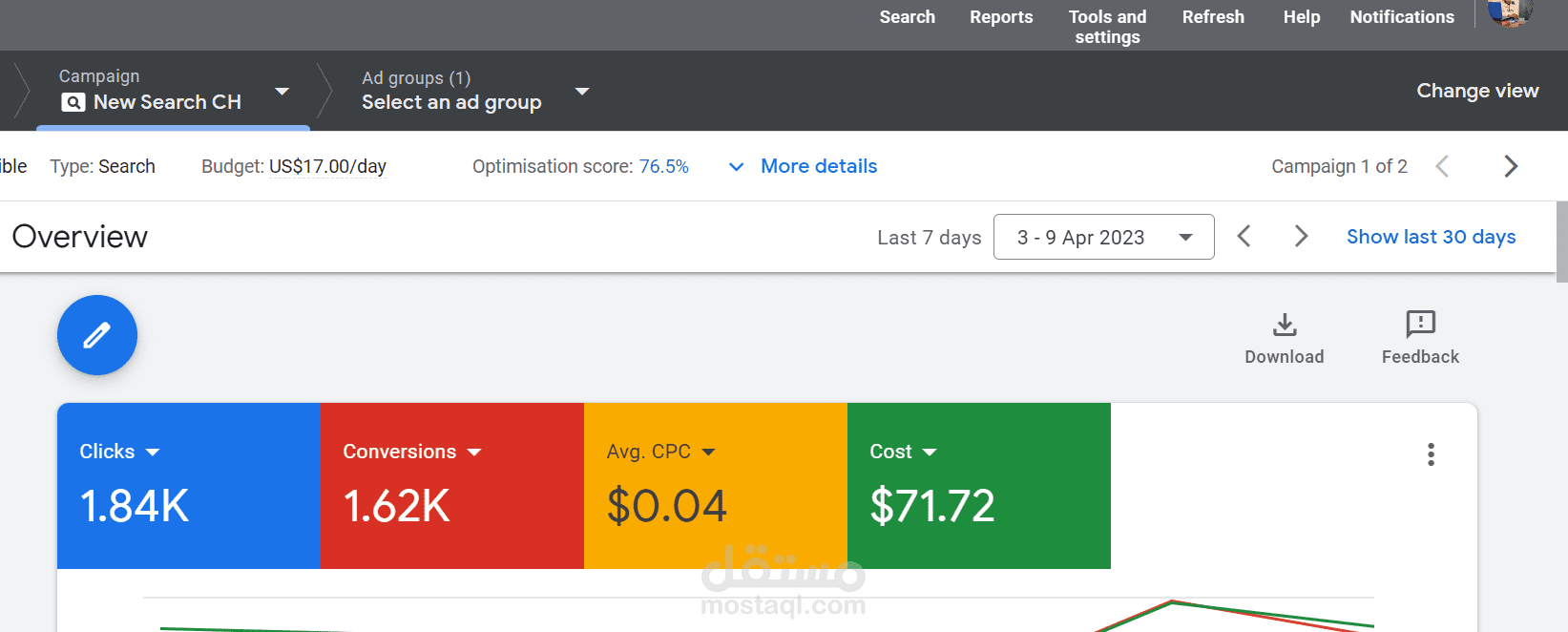Screen dimensions: 1568x632
Task: Go to the previous date range
Action: point(1244,236)
